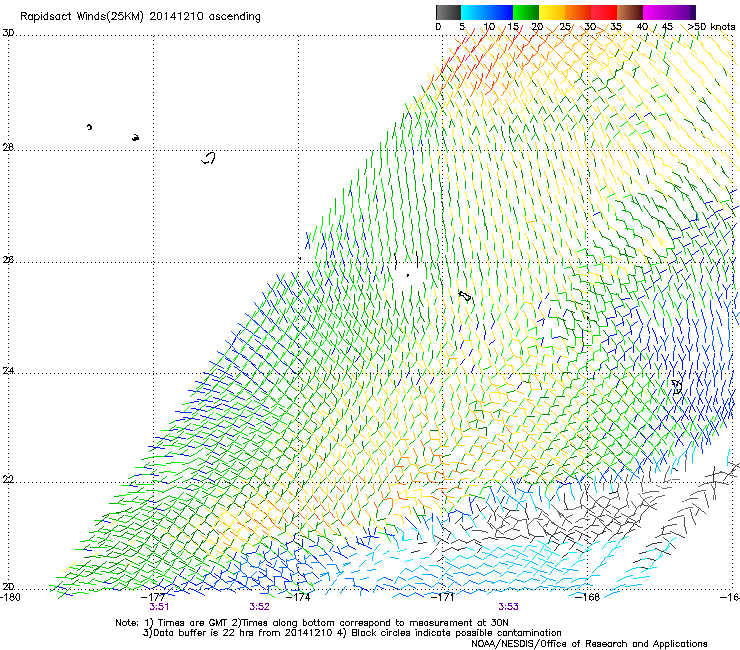Click the green 15-20 knots legend swatch
This screenshot has height=650, width=740.
click(x=526, y=12)
